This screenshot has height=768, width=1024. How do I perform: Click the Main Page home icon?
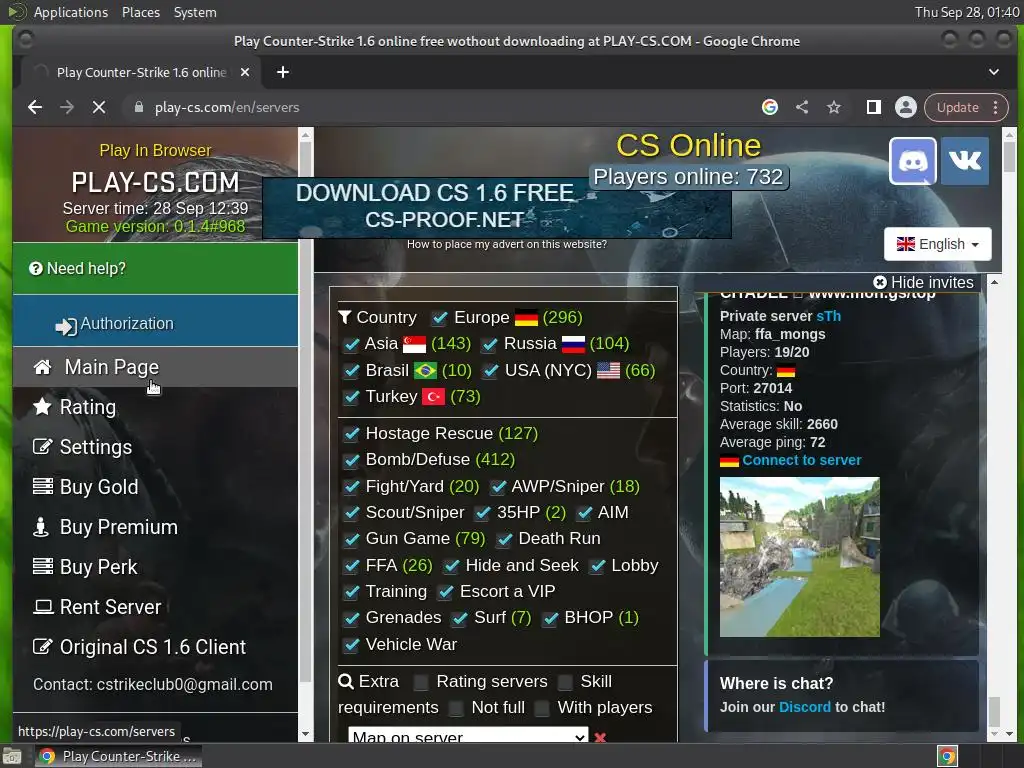42,367
